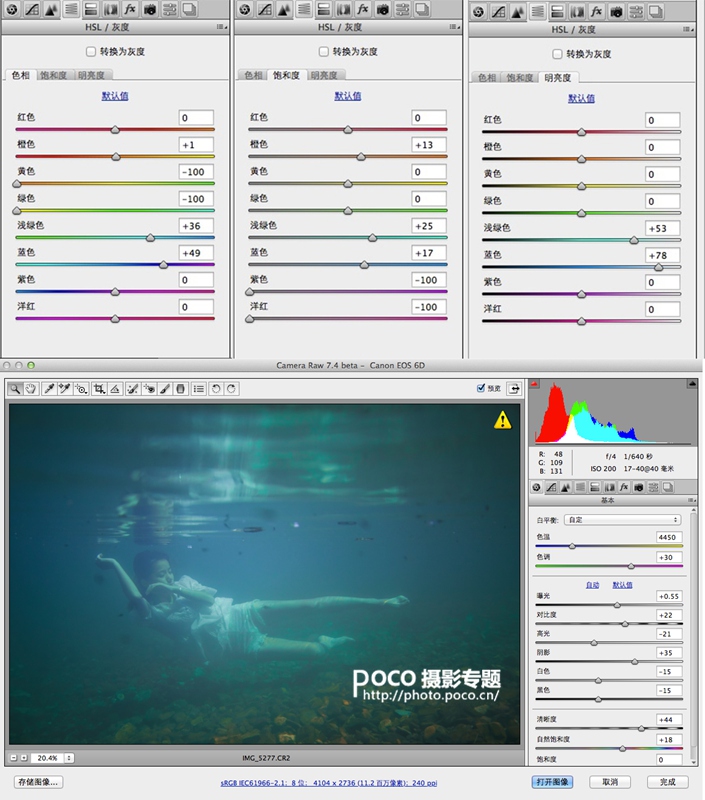
Task: Switch to 色相 tab in middle HSL panel
Action: (253, 76)
